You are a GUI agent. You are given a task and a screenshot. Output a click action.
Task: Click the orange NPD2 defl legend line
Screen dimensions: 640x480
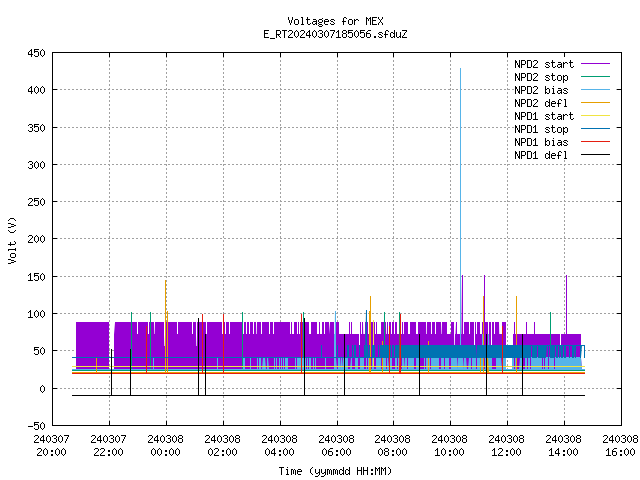coord(595,102)
